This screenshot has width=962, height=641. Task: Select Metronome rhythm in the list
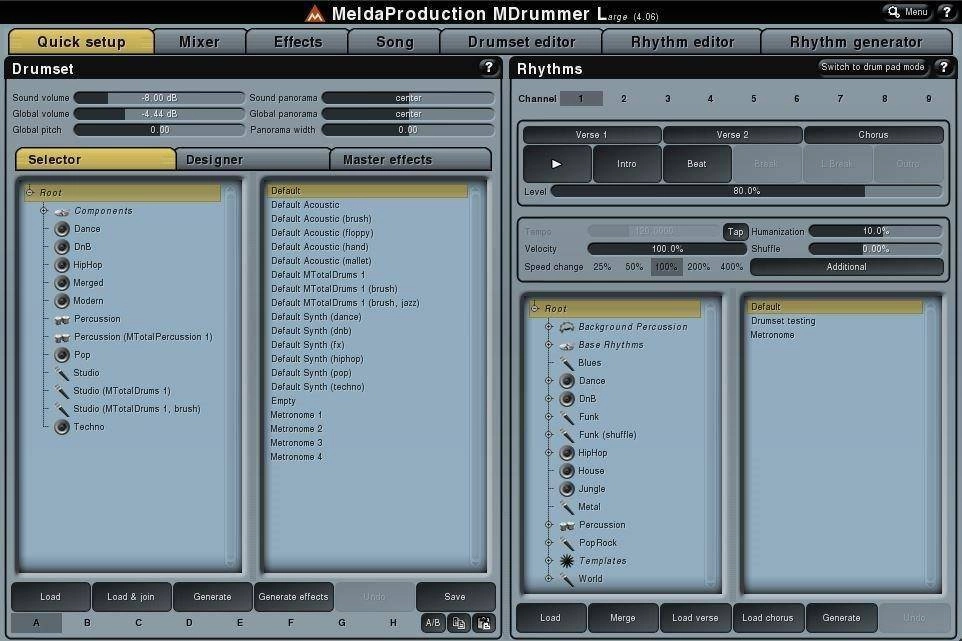772,335
